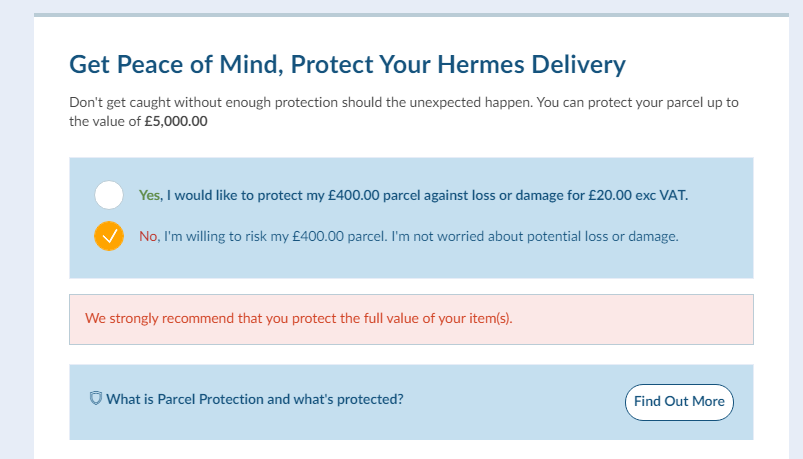Screen dimensions: 803x459
Task: Click the green "Yes," word in first option
Action: [x=151, y=195]
